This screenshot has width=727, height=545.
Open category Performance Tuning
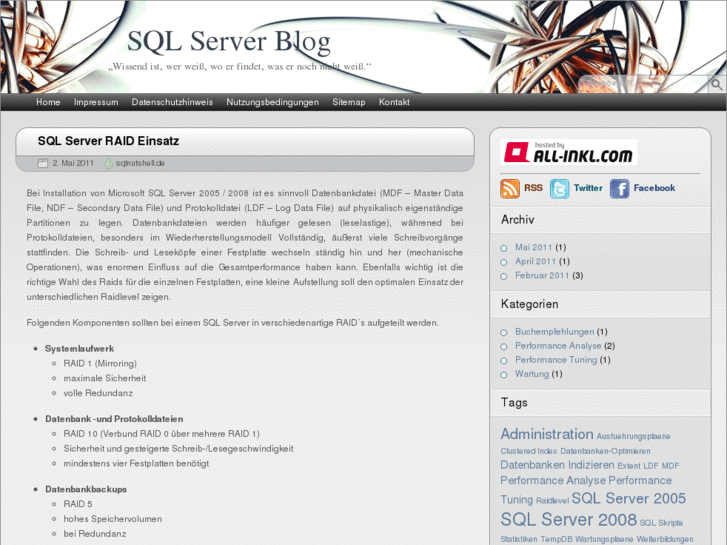pyautogui.click(x=556, y=359)
